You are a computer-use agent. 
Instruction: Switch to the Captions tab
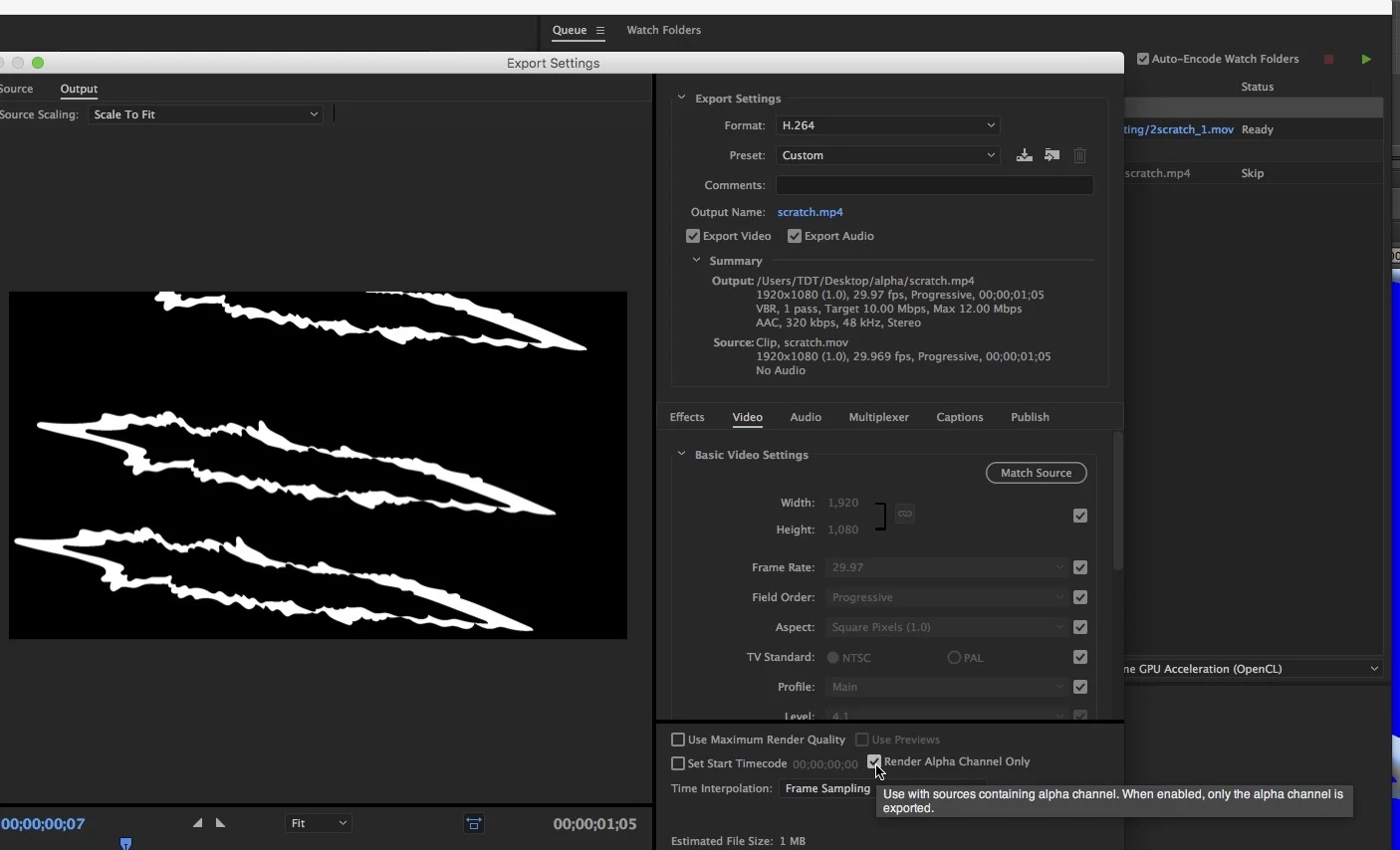click(960, 417)
